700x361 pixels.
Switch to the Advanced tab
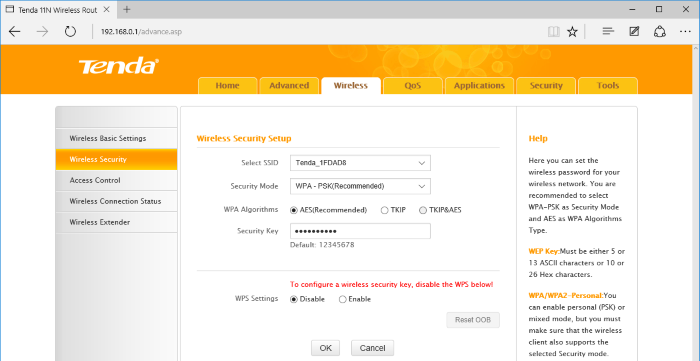point(289,86)
